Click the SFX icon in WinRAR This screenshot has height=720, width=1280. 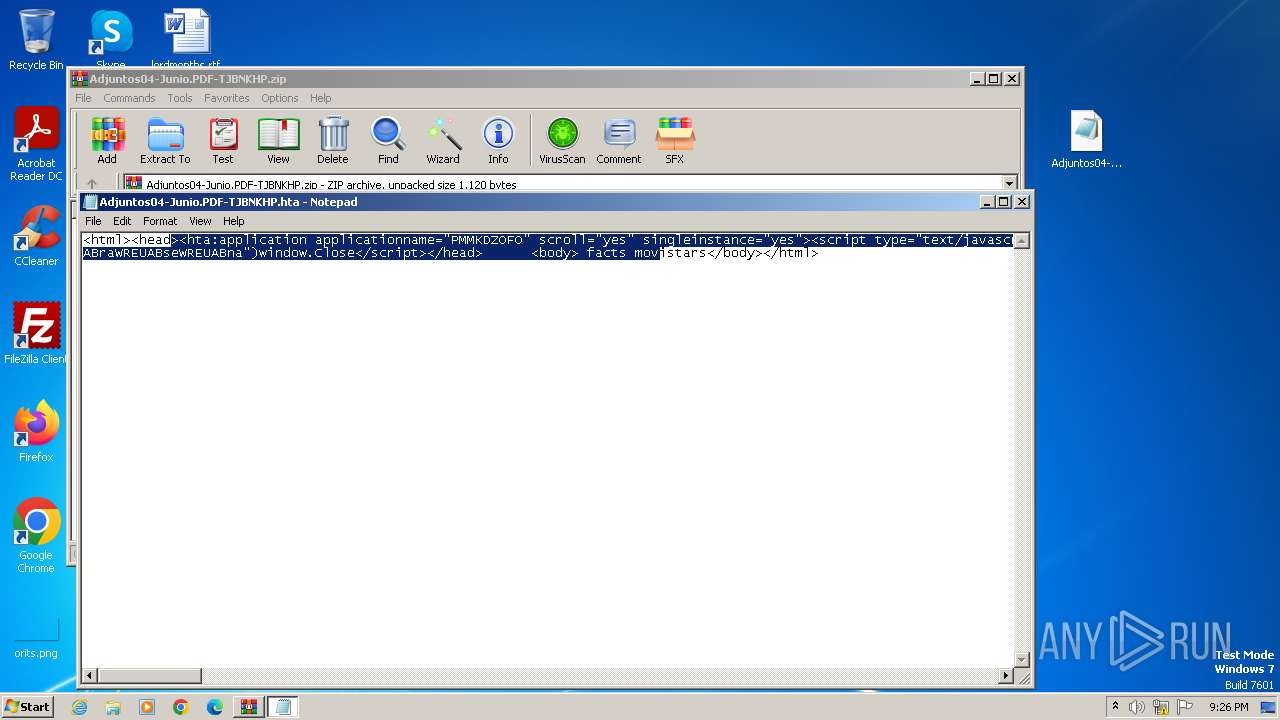point(675,140)
